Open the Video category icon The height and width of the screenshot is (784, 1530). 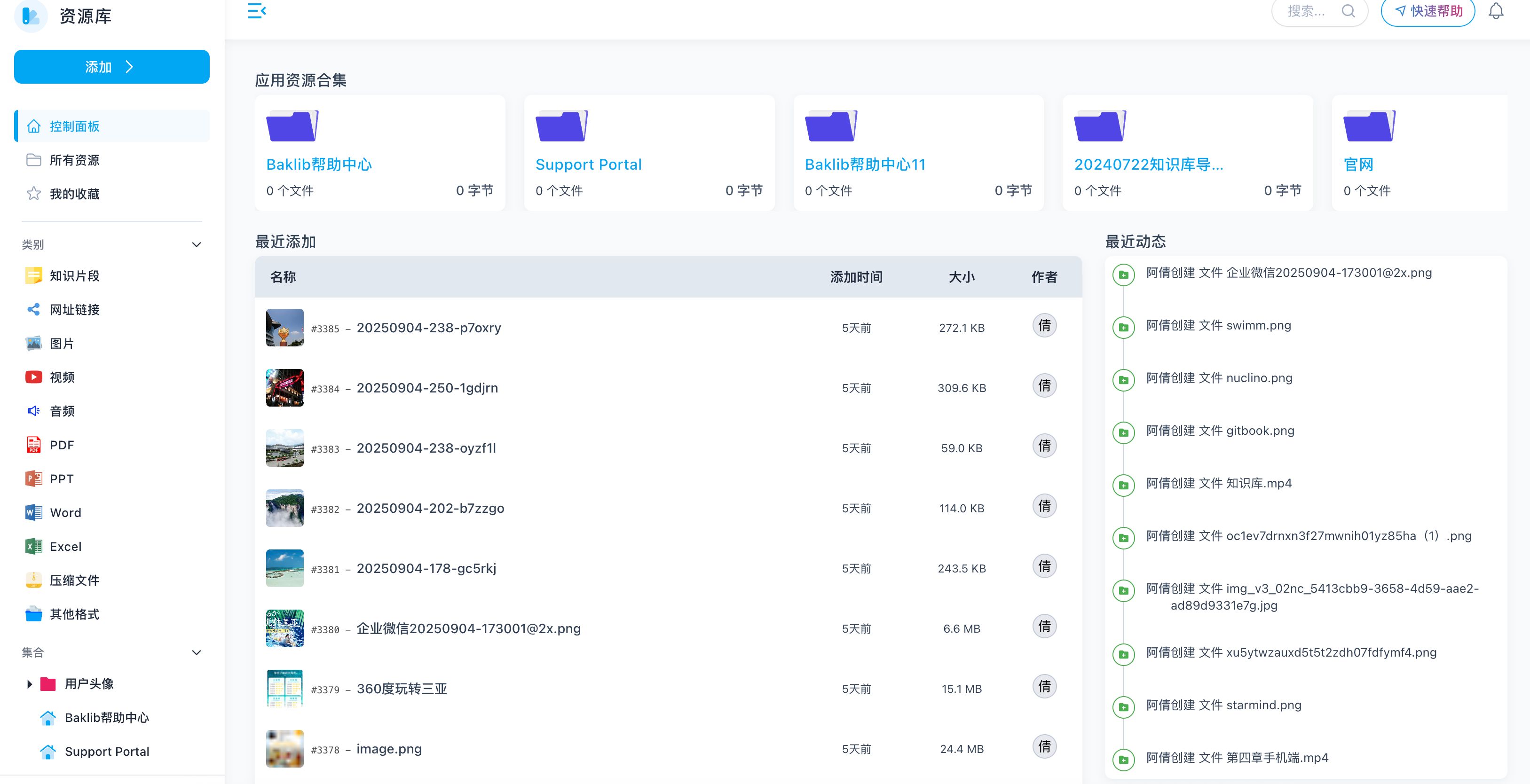coord(34,377)
